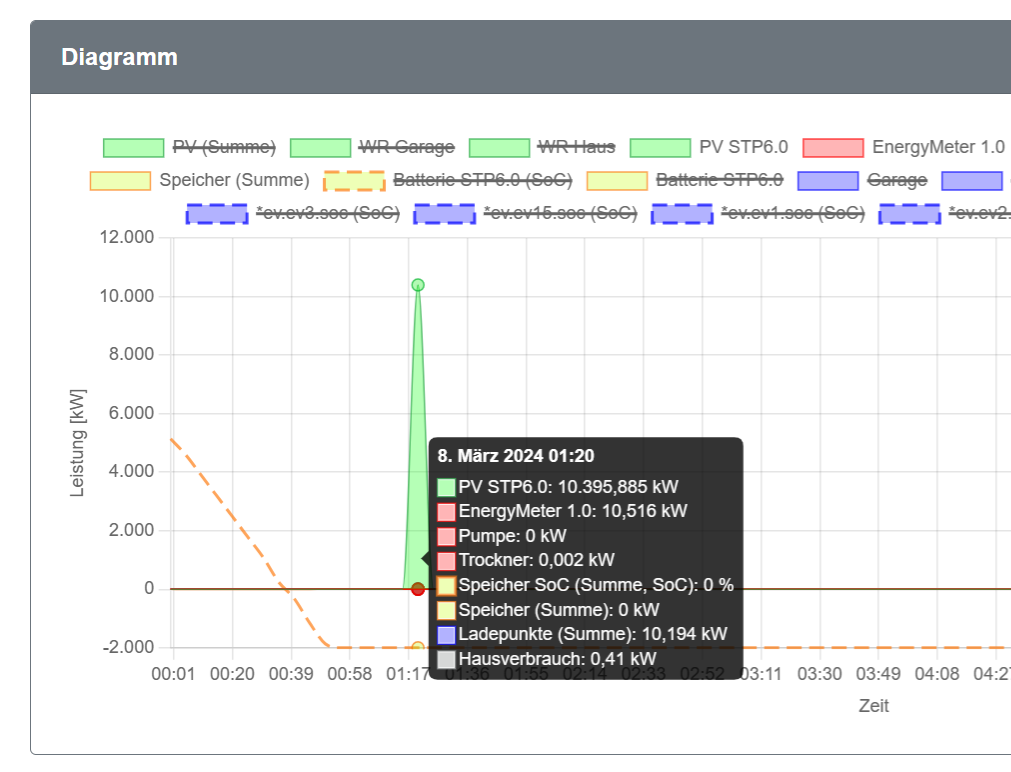Viewport: 1011px width, 772px height.
Task: Hide the PV STP6.0 series in legend
Action: 709,147
